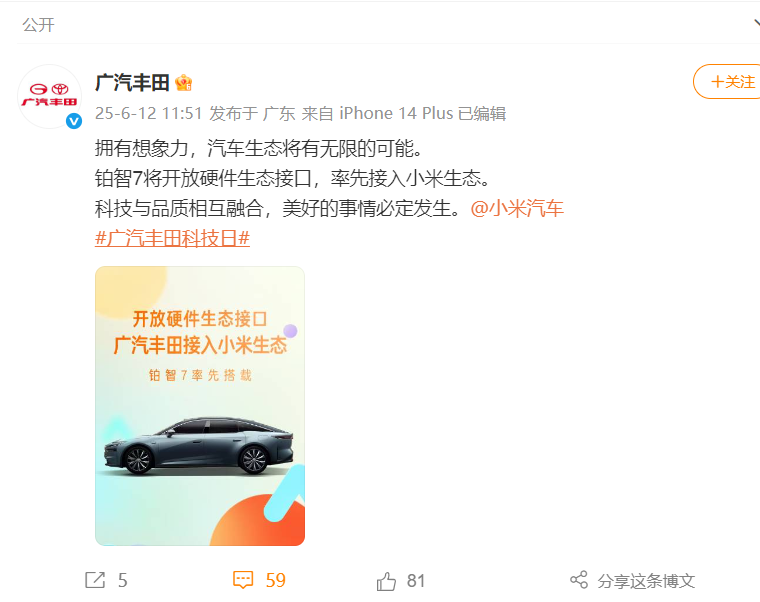Like the post with thumbs-up icon
This screenshot has height=602, width=760.
386,581
